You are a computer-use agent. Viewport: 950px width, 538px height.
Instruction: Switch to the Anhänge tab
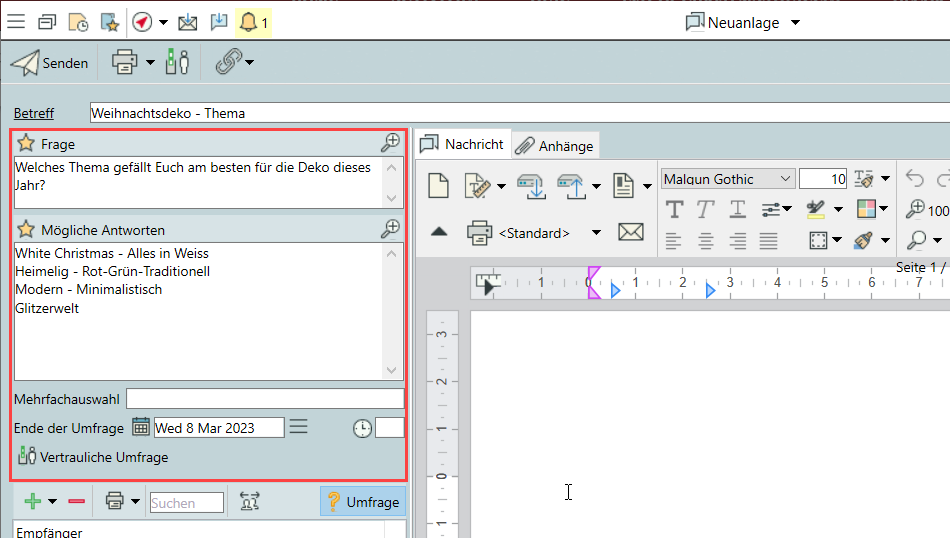(555, 146)
